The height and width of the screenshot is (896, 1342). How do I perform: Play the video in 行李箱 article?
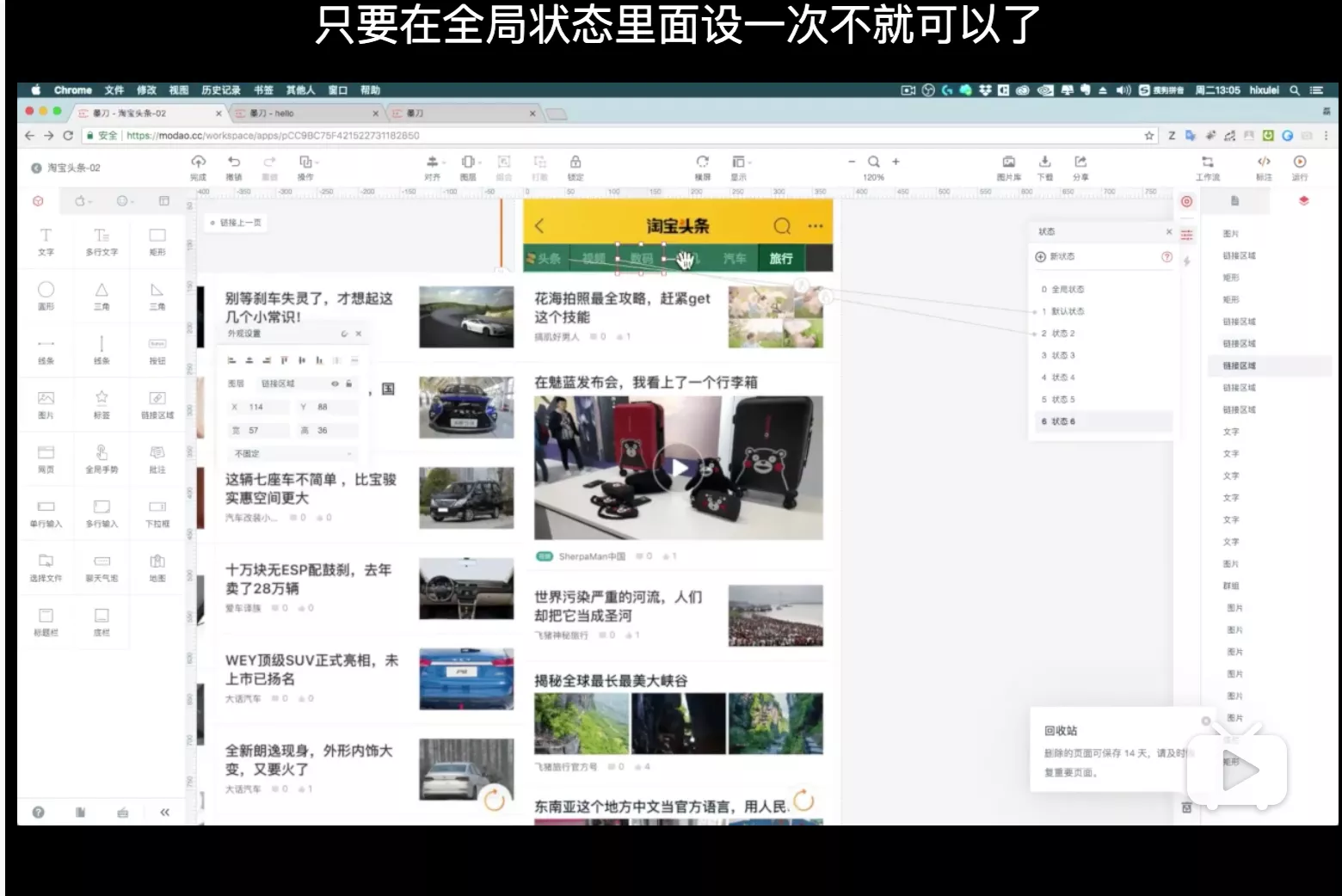click(679, 468)
